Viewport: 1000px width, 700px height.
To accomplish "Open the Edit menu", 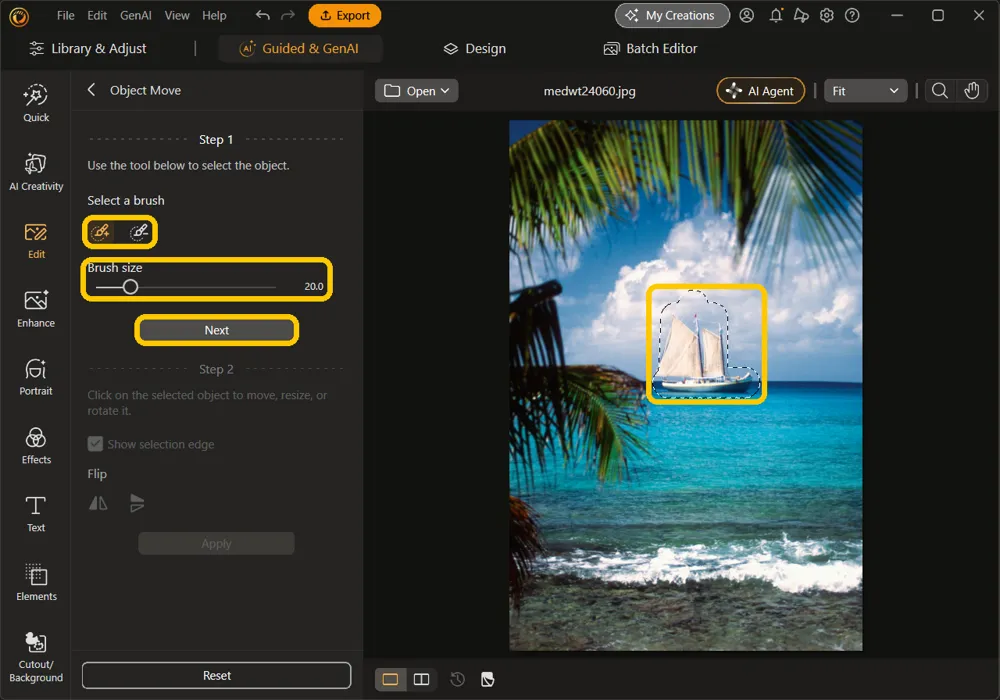I will [x=97, y=15].
